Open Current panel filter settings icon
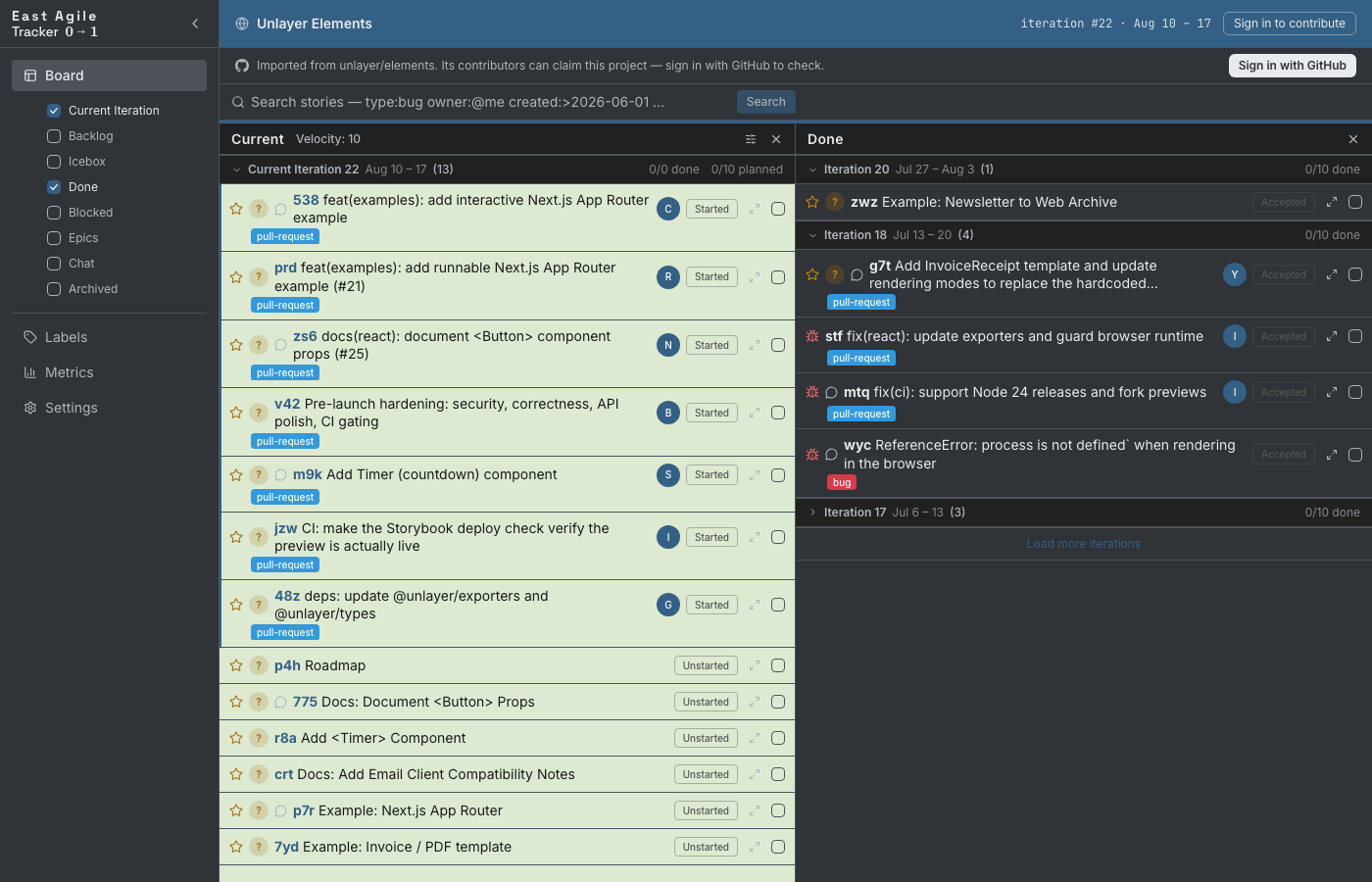Image resolution: width=1372 pixels, height=882 pixels. [x=751, y=139]
